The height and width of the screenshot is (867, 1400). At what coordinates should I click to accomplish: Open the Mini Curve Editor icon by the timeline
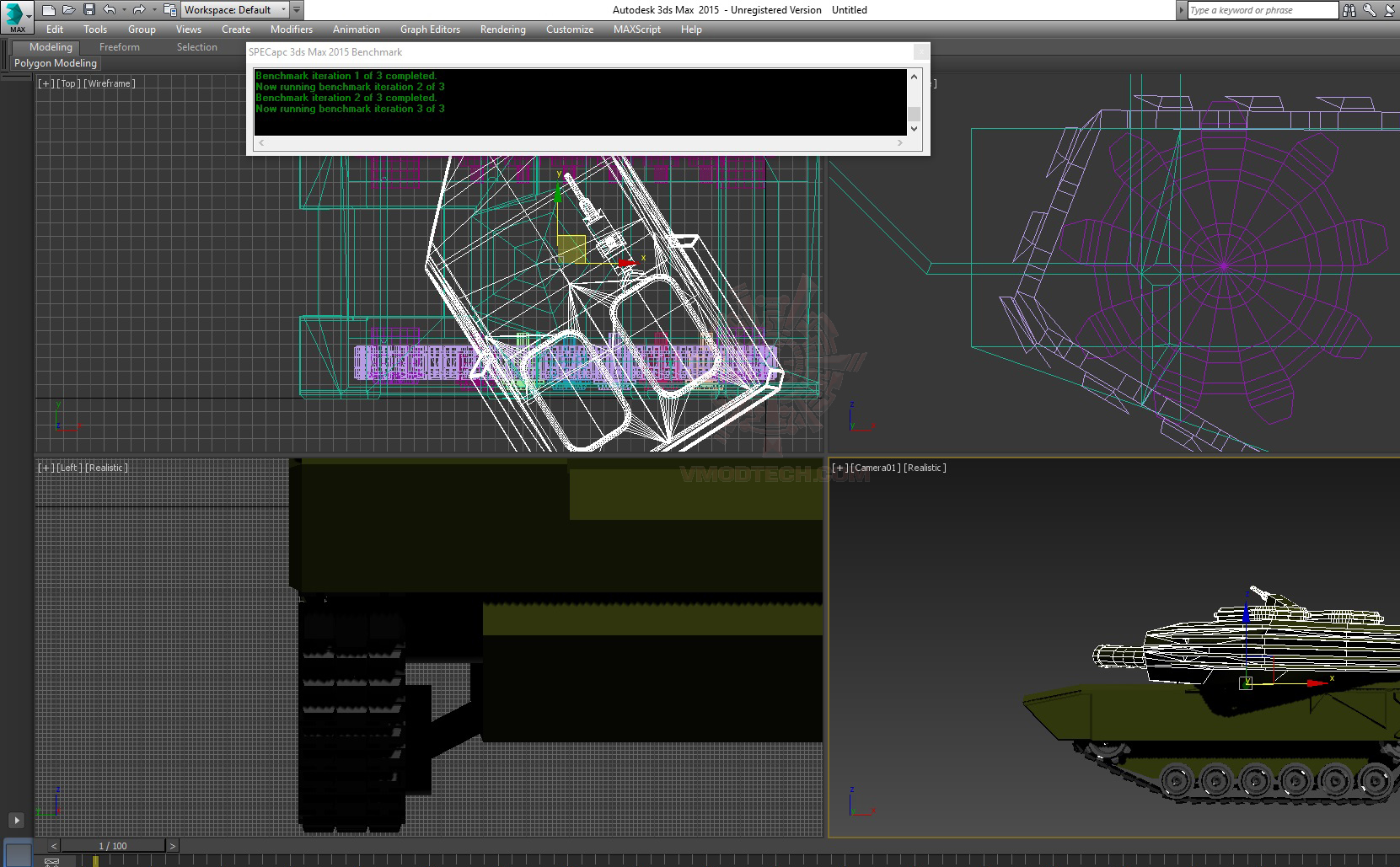click(x=51, y=862)
